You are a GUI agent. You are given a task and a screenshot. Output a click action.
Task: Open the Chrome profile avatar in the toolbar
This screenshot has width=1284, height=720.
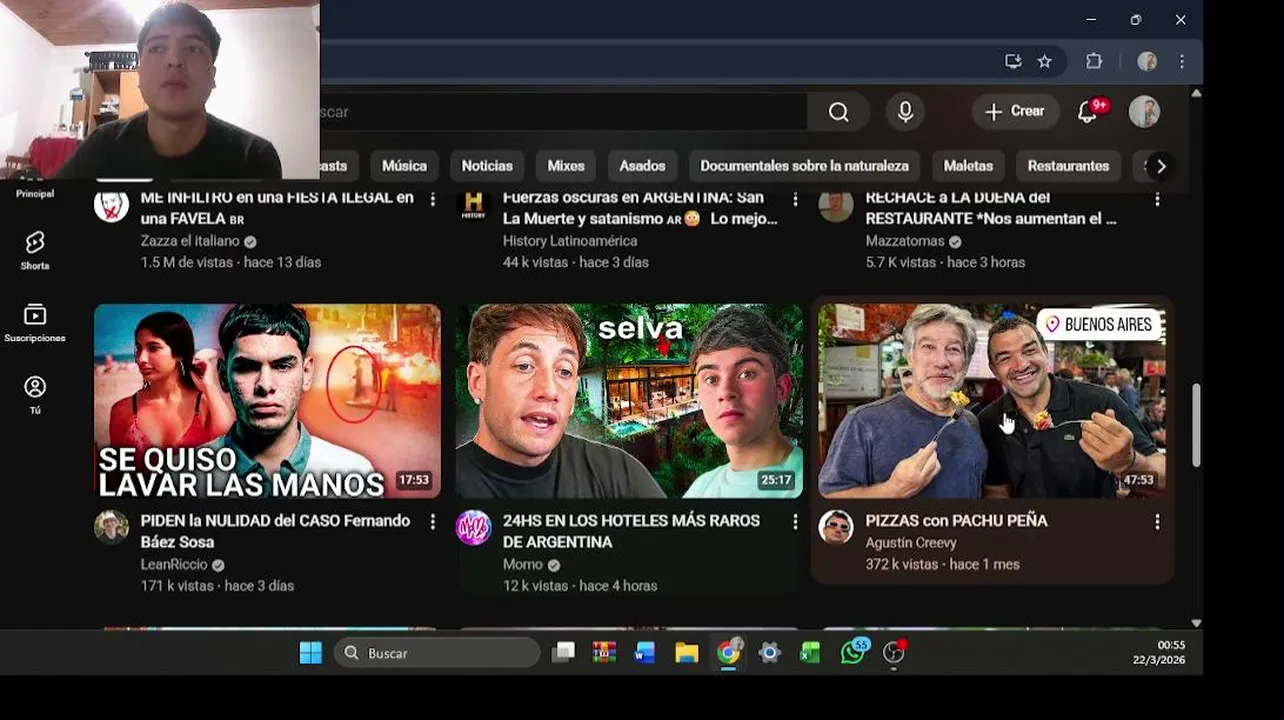(1147, 62)
